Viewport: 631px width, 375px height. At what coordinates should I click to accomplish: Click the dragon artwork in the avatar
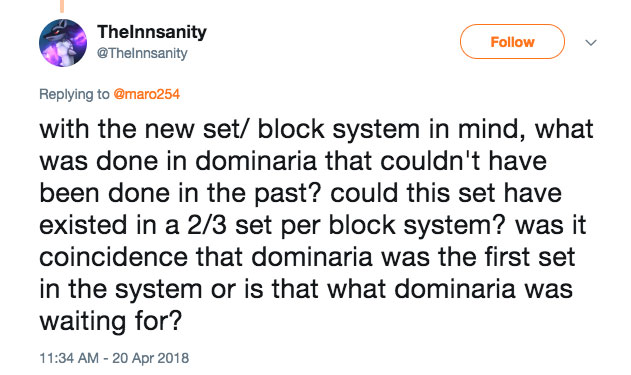tap(63, 43)
